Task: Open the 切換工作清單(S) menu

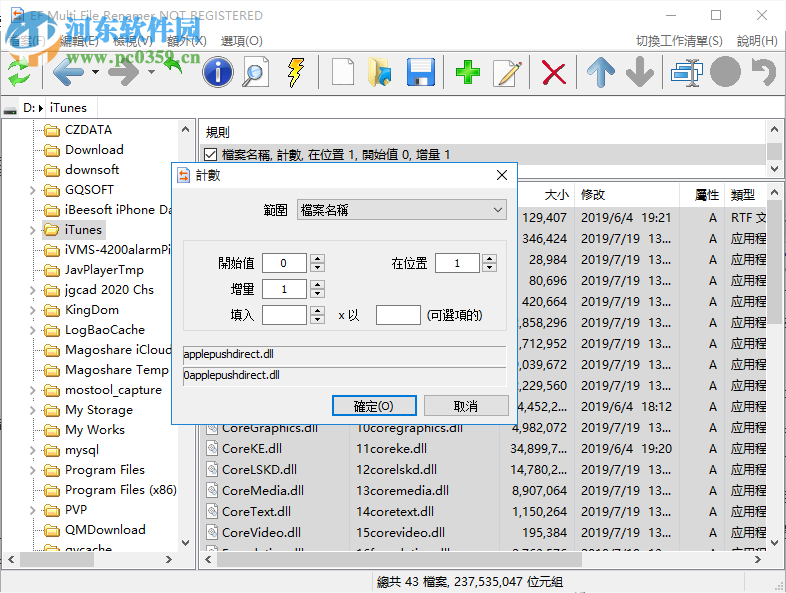Action: [x=679, y=41]
